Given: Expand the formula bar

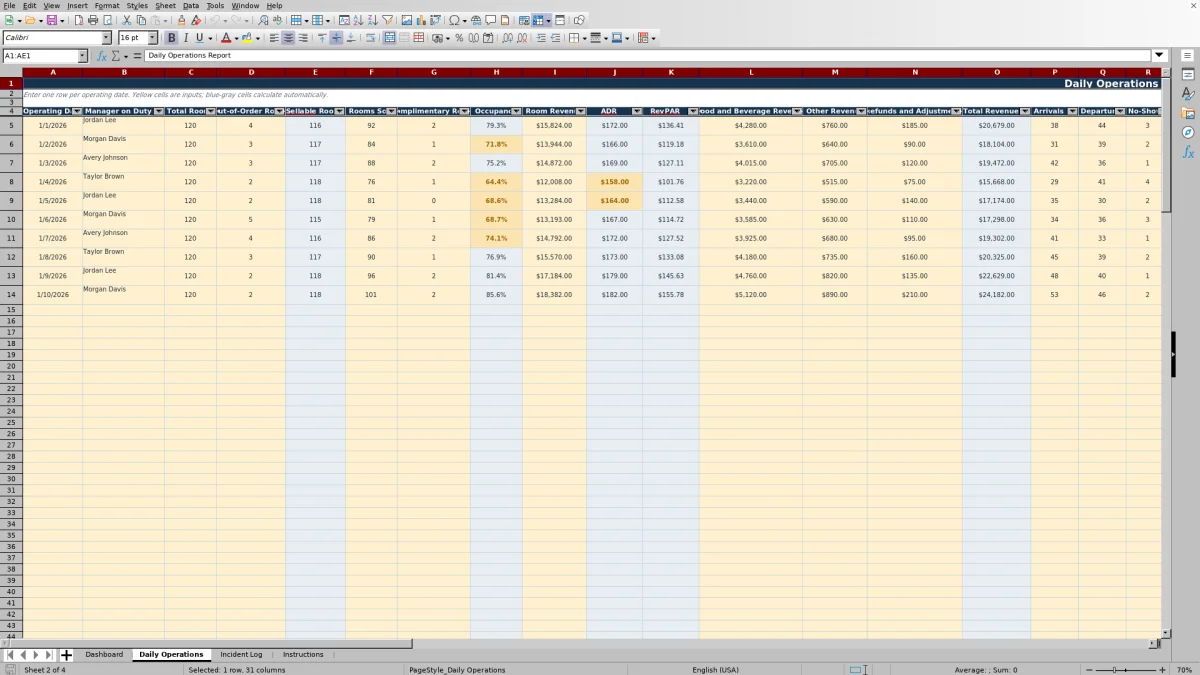Looking at the screenshot, I should (1160, 56).
